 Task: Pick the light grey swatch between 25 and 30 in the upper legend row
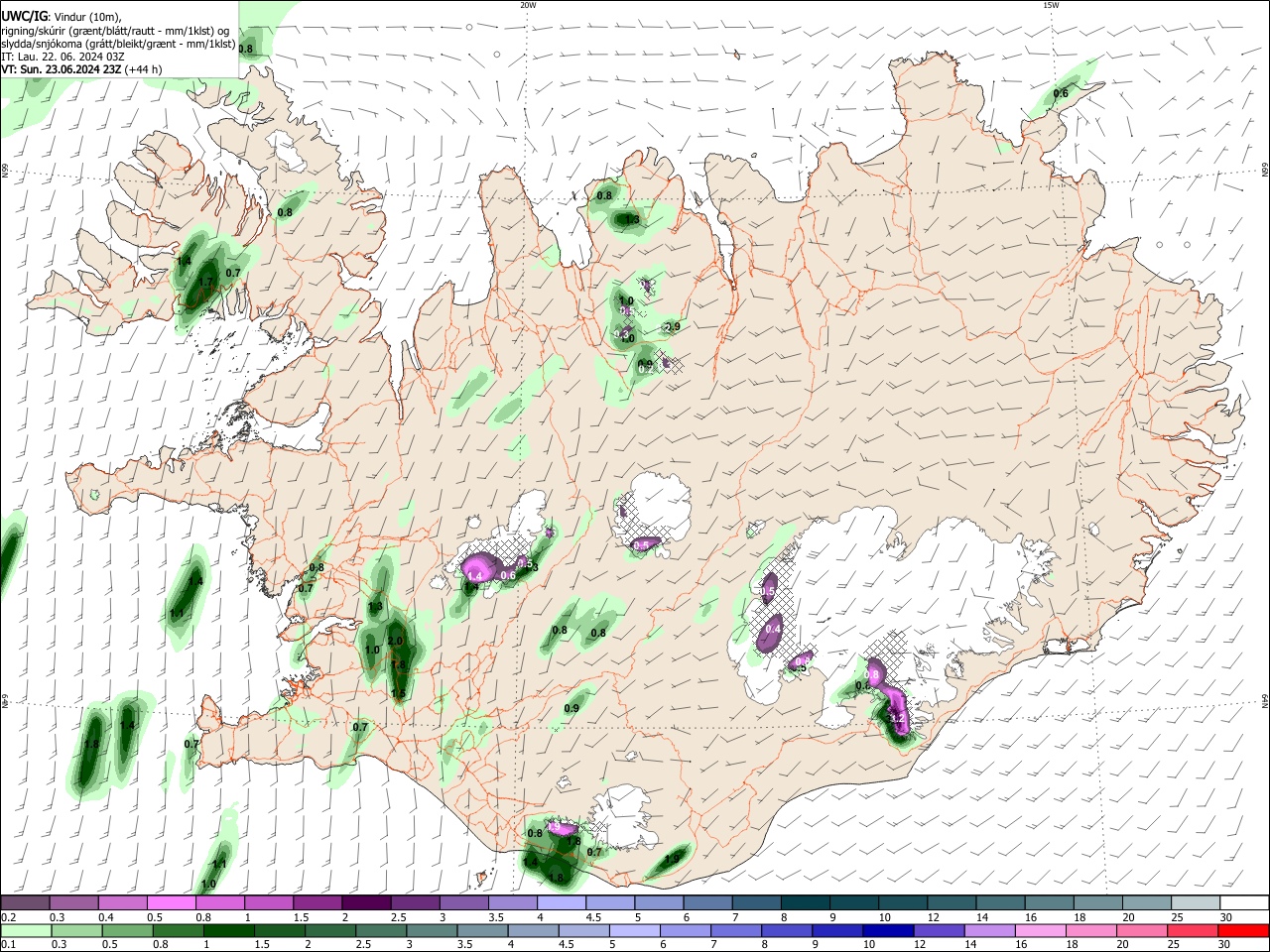click(1198, 902)
